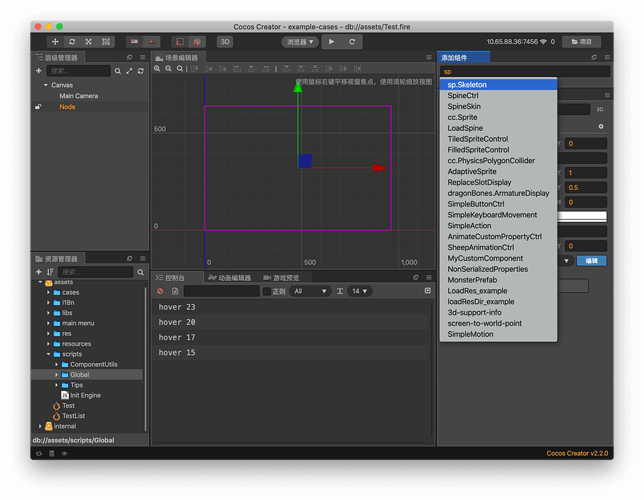Click the white color swatch in inspector

pos(585,216)
